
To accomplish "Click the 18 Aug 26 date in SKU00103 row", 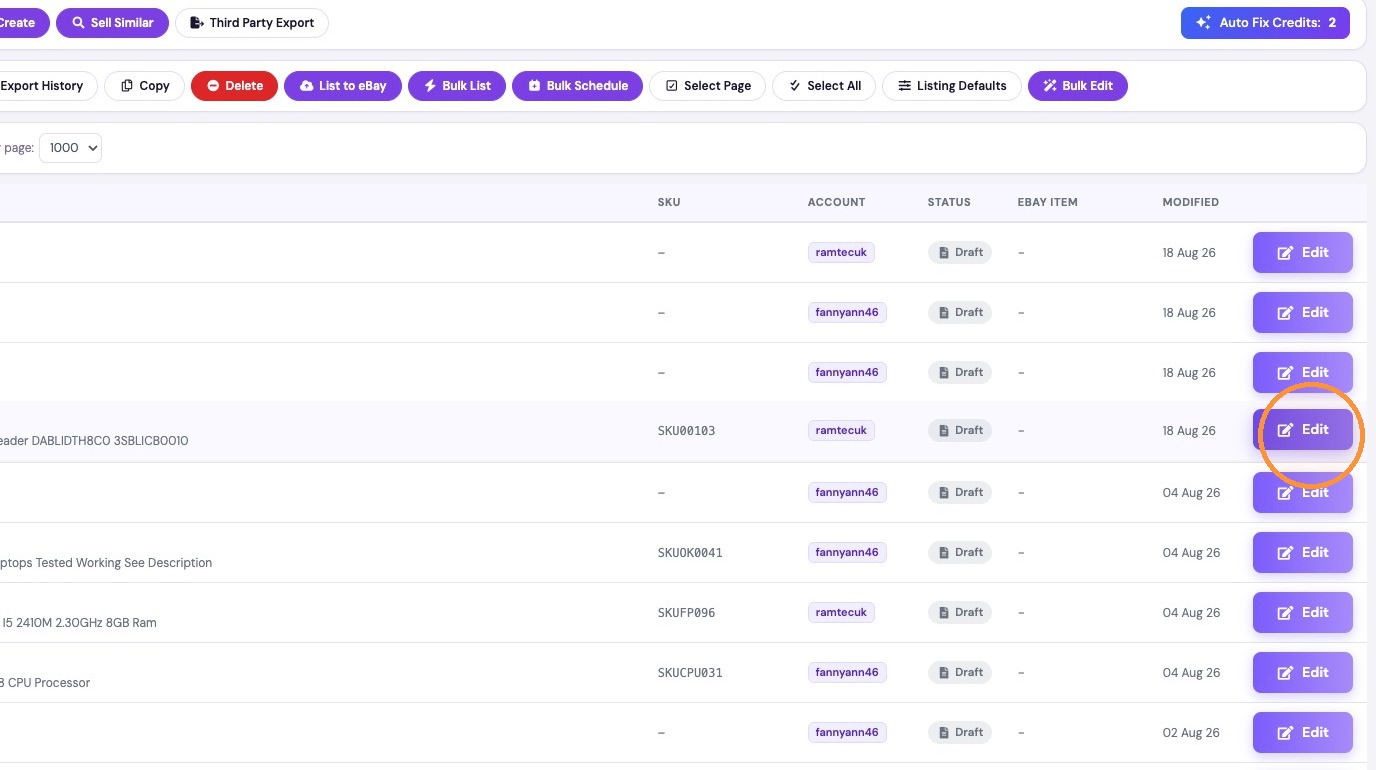I will click(x=1189, y=431).
